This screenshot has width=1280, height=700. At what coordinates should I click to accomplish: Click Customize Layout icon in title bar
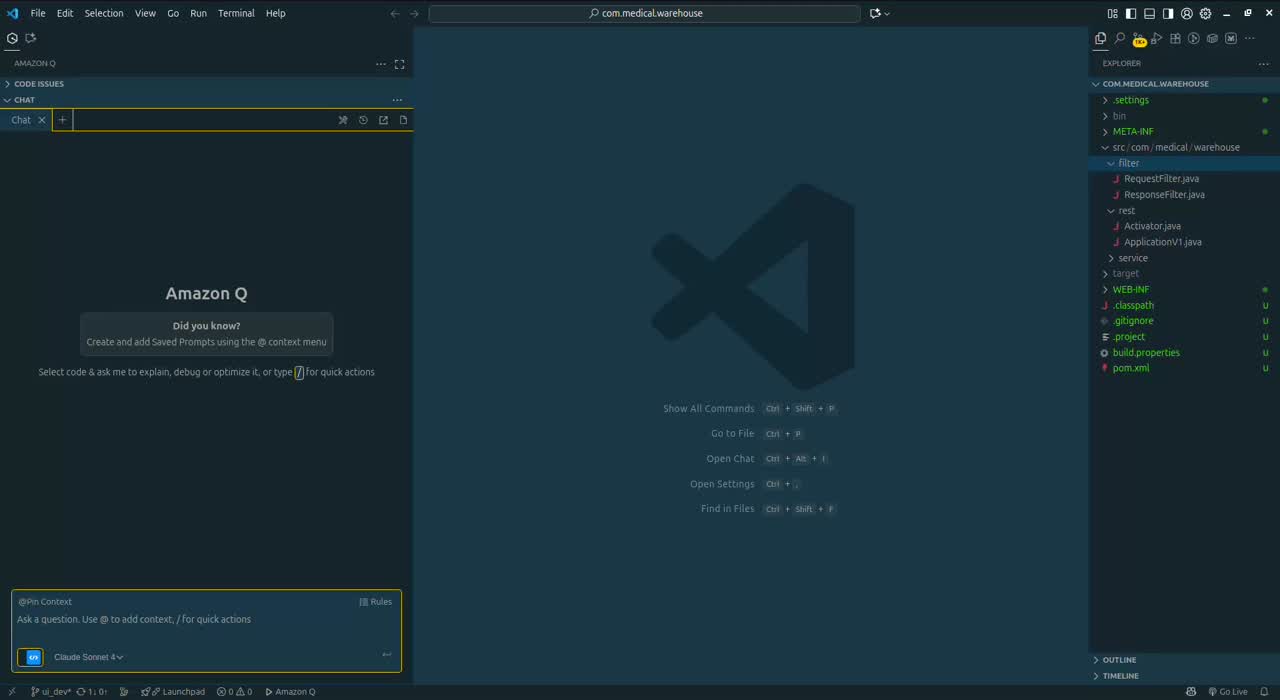pyautogui.click(x=1113, y=13)
